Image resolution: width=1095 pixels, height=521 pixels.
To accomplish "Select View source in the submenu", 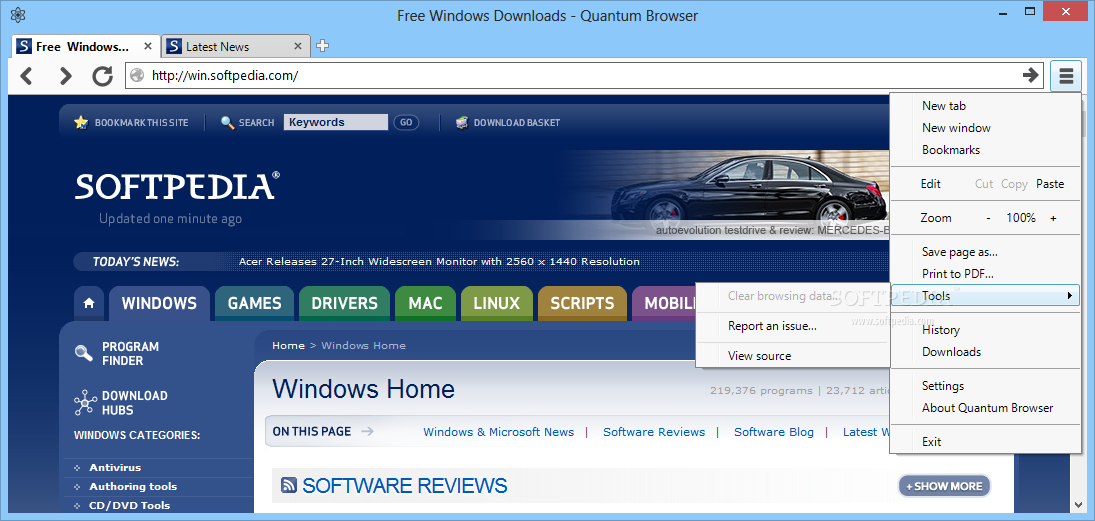I will [x=759, y=355].
